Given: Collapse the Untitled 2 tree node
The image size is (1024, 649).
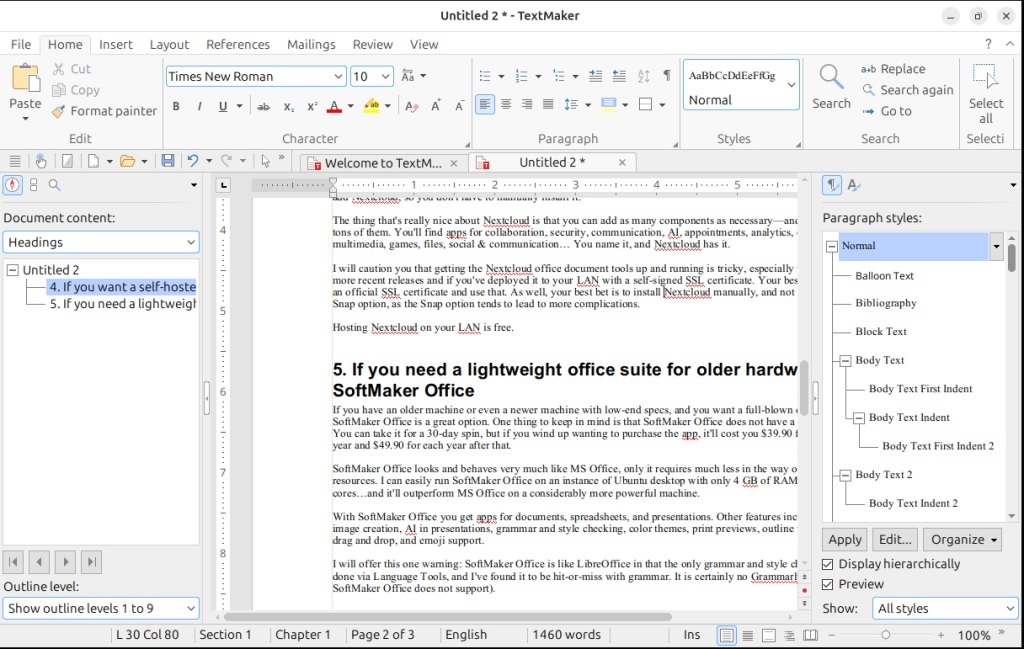Looking at the screenshot, I should pos(12,270).
